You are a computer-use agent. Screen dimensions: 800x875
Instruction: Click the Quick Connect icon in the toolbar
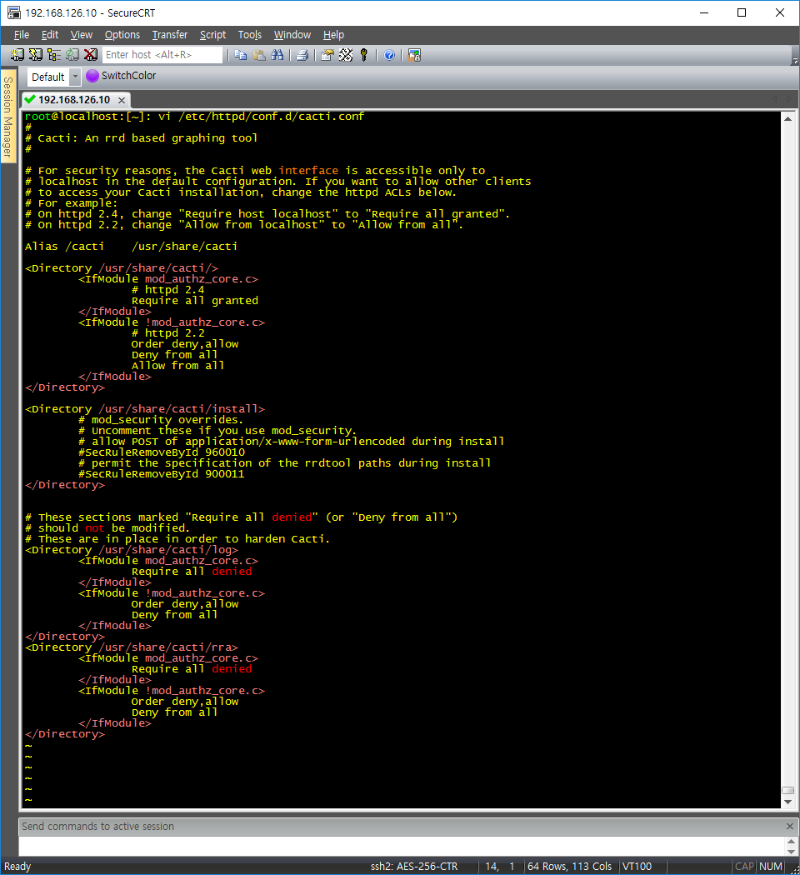pyautogui.click(x=36, y=55)
